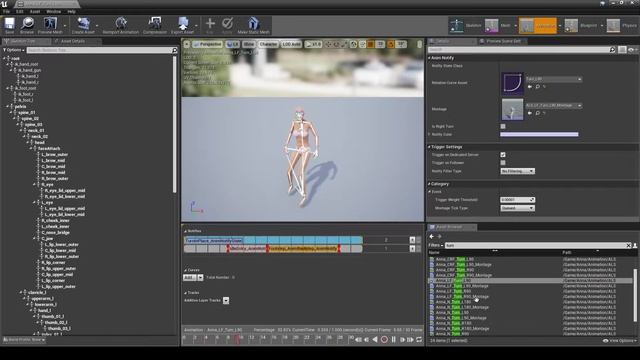Open the Edit menu
The image size is (640, 360).
pos(20,11)
